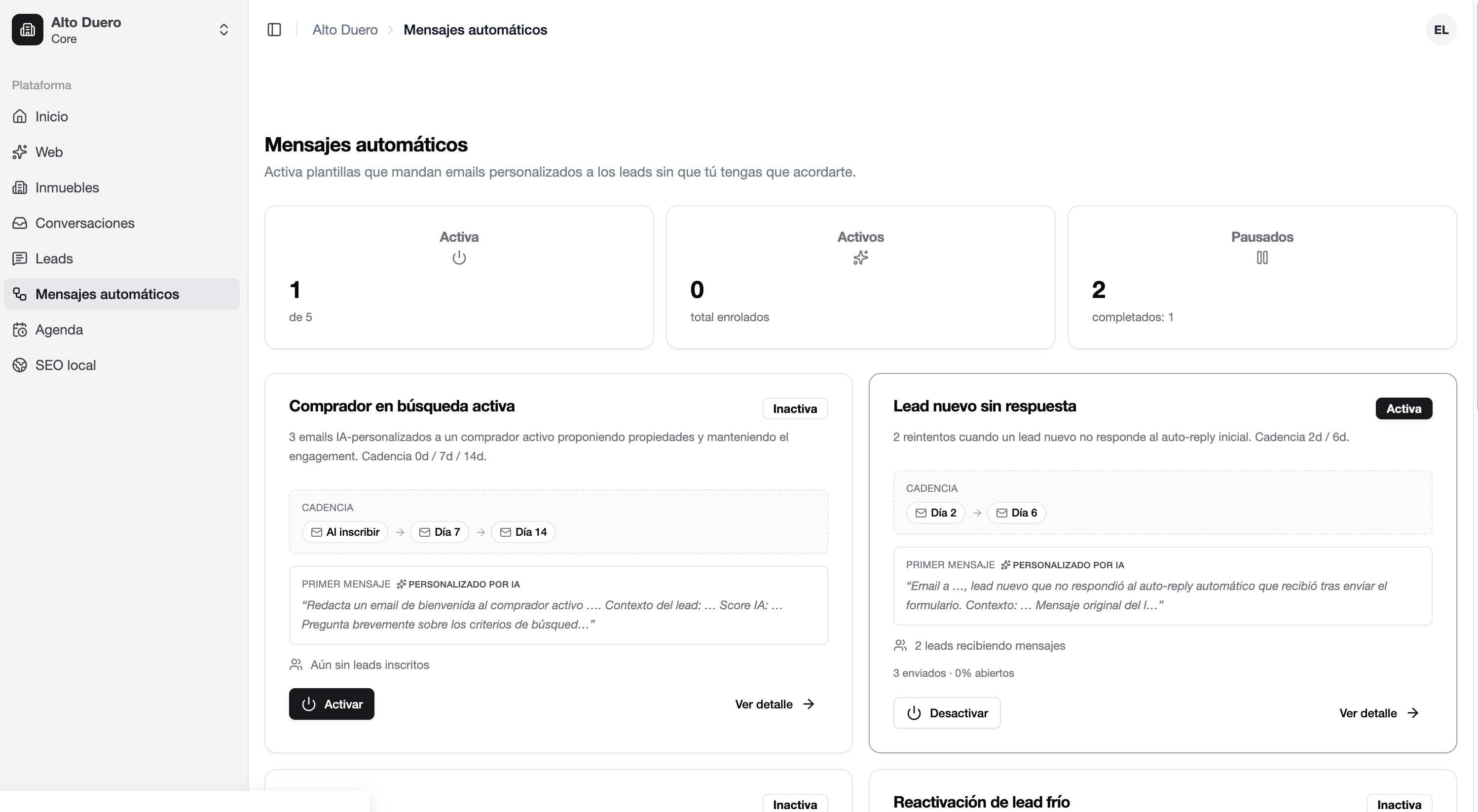Click the Mensajes automáticos breadcrumb text
The image size is (1478, 812).
pos(475,30)
